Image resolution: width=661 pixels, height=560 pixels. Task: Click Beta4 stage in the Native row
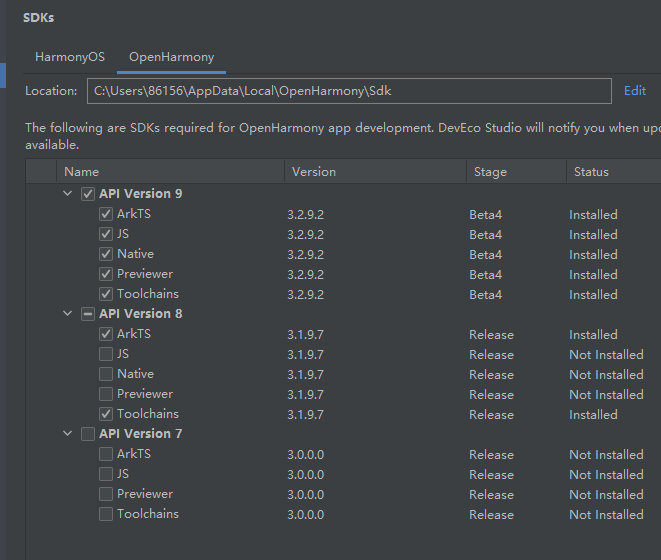coord(486,255)
